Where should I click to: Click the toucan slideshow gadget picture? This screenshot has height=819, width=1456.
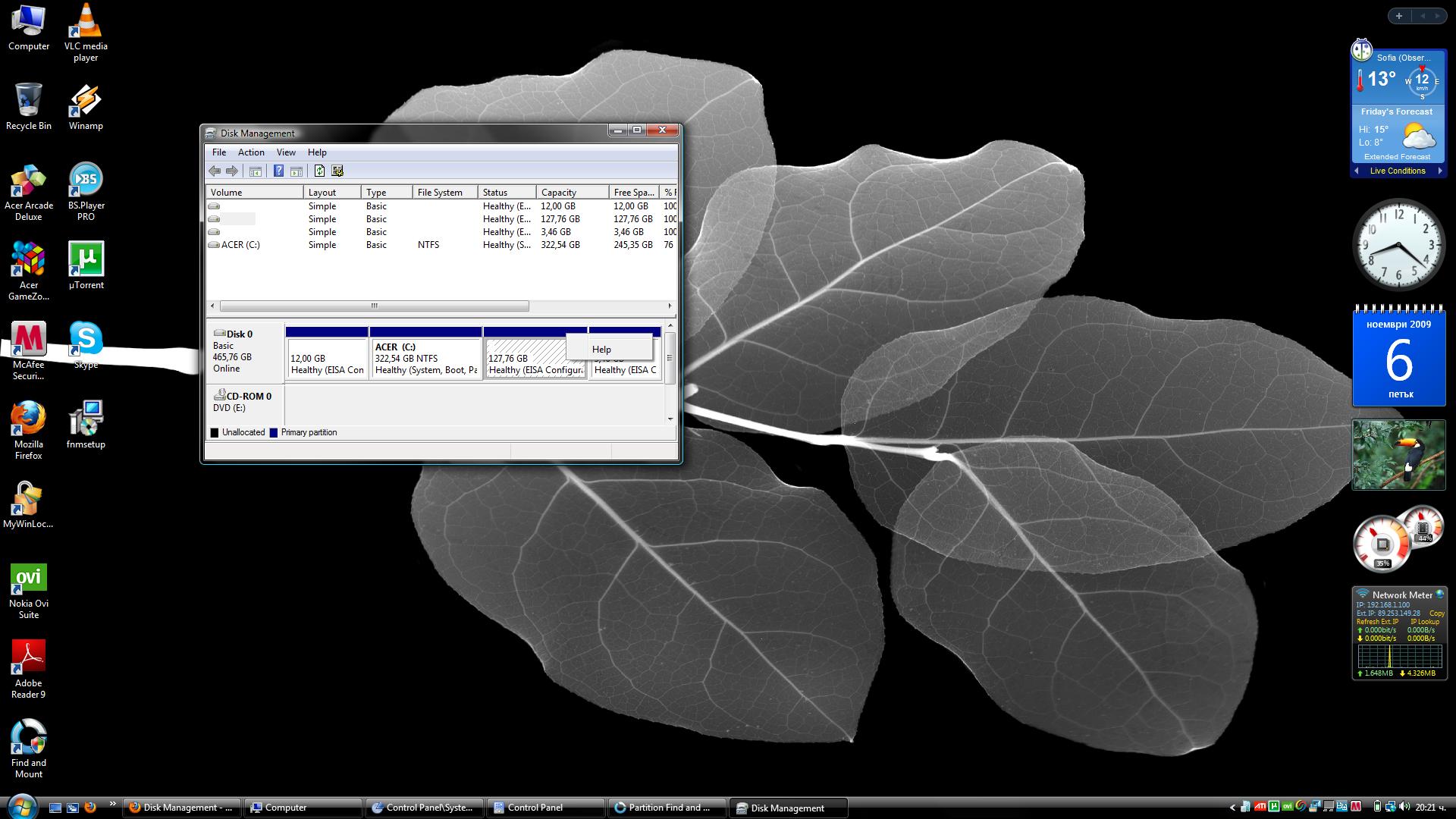[x=1398, y=455]
